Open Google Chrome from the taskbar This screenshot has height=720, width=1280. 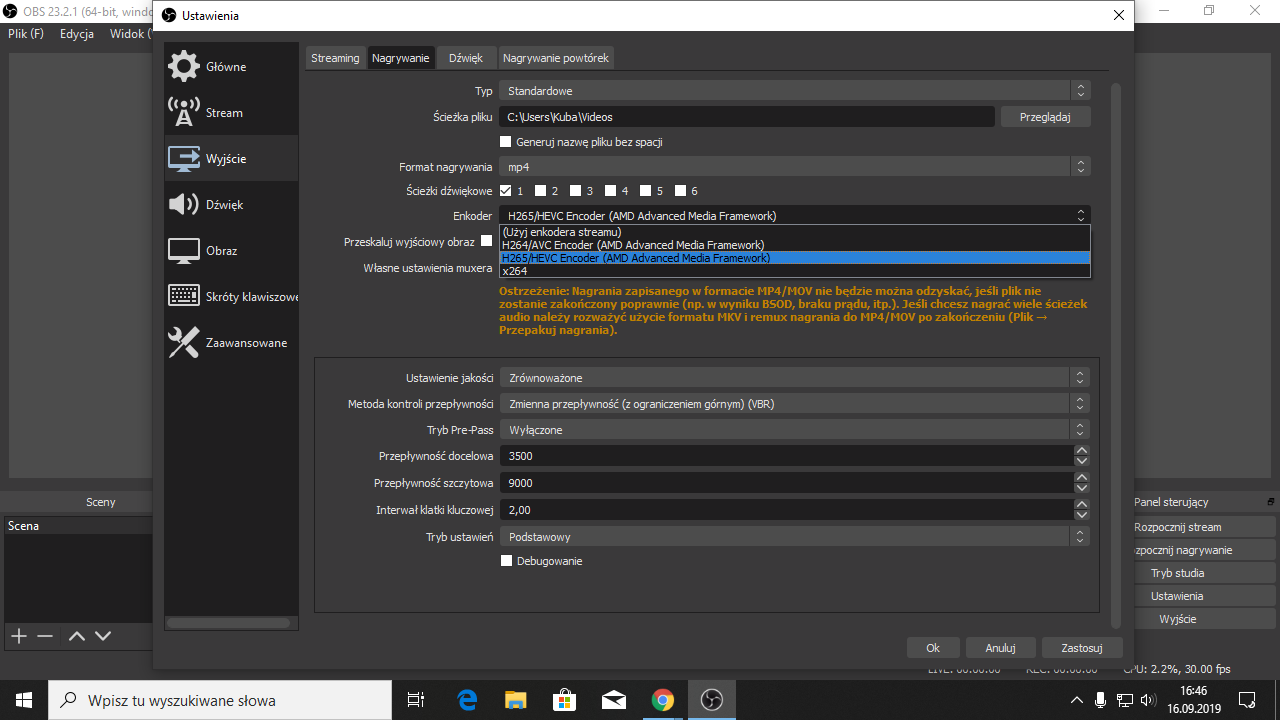662,700
